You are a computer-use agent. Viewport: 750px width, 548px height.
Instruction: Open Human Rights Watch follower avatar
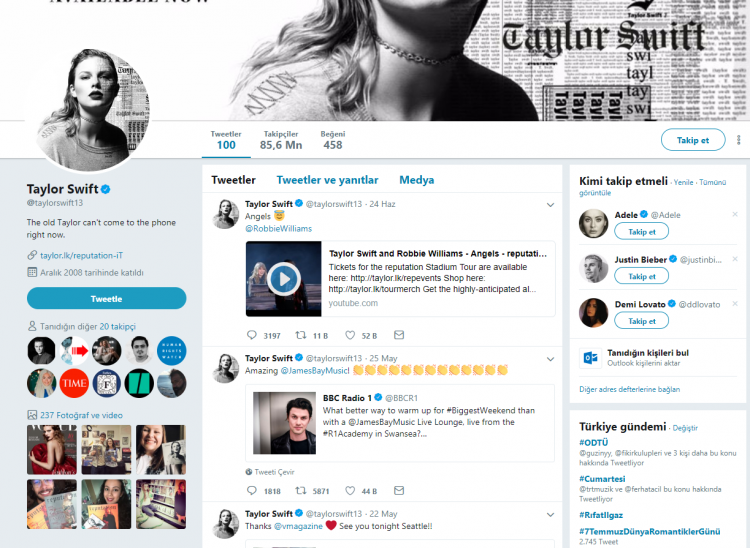171,351
